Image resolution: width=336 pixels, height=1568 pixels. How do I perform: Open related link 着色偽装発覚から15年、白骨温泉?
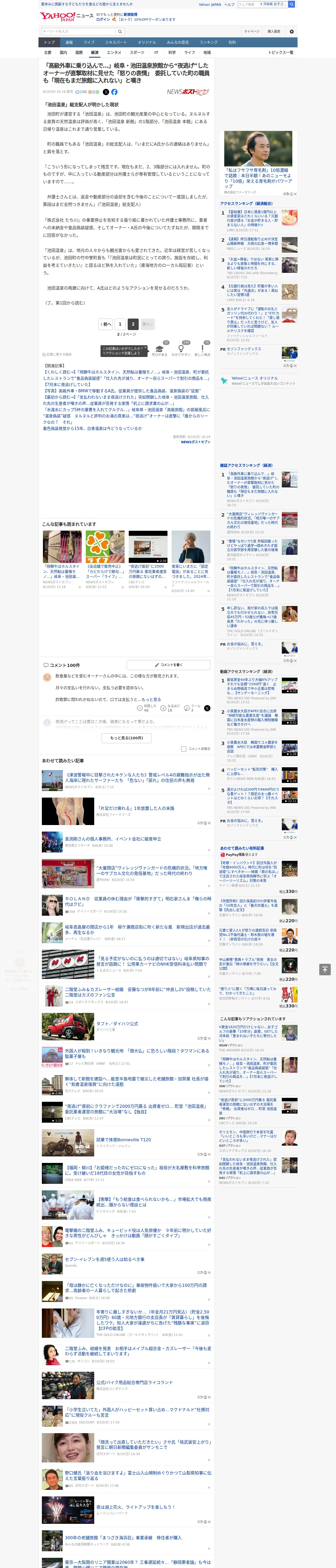[92, 429]
